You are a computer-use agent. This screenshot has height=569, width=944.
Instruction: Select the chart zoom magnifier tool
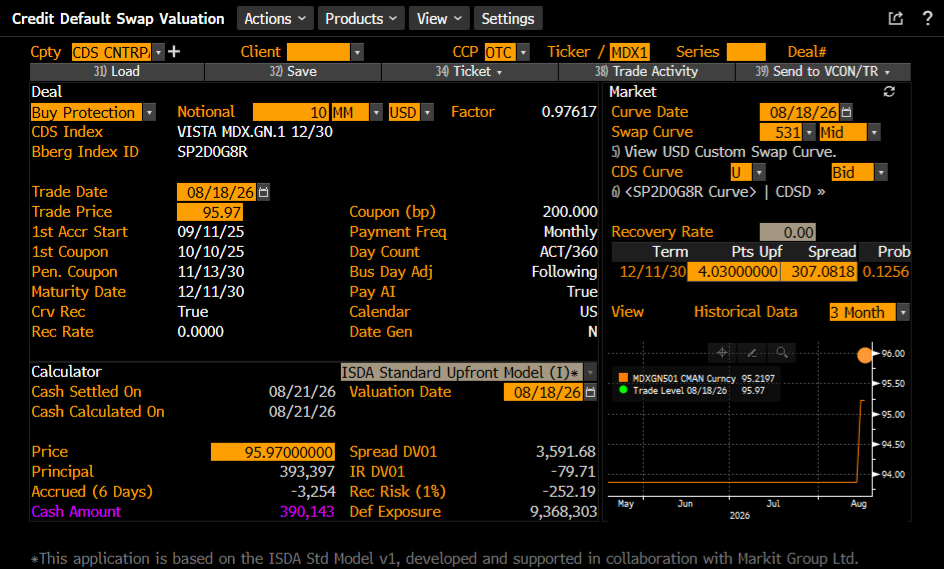781,353
